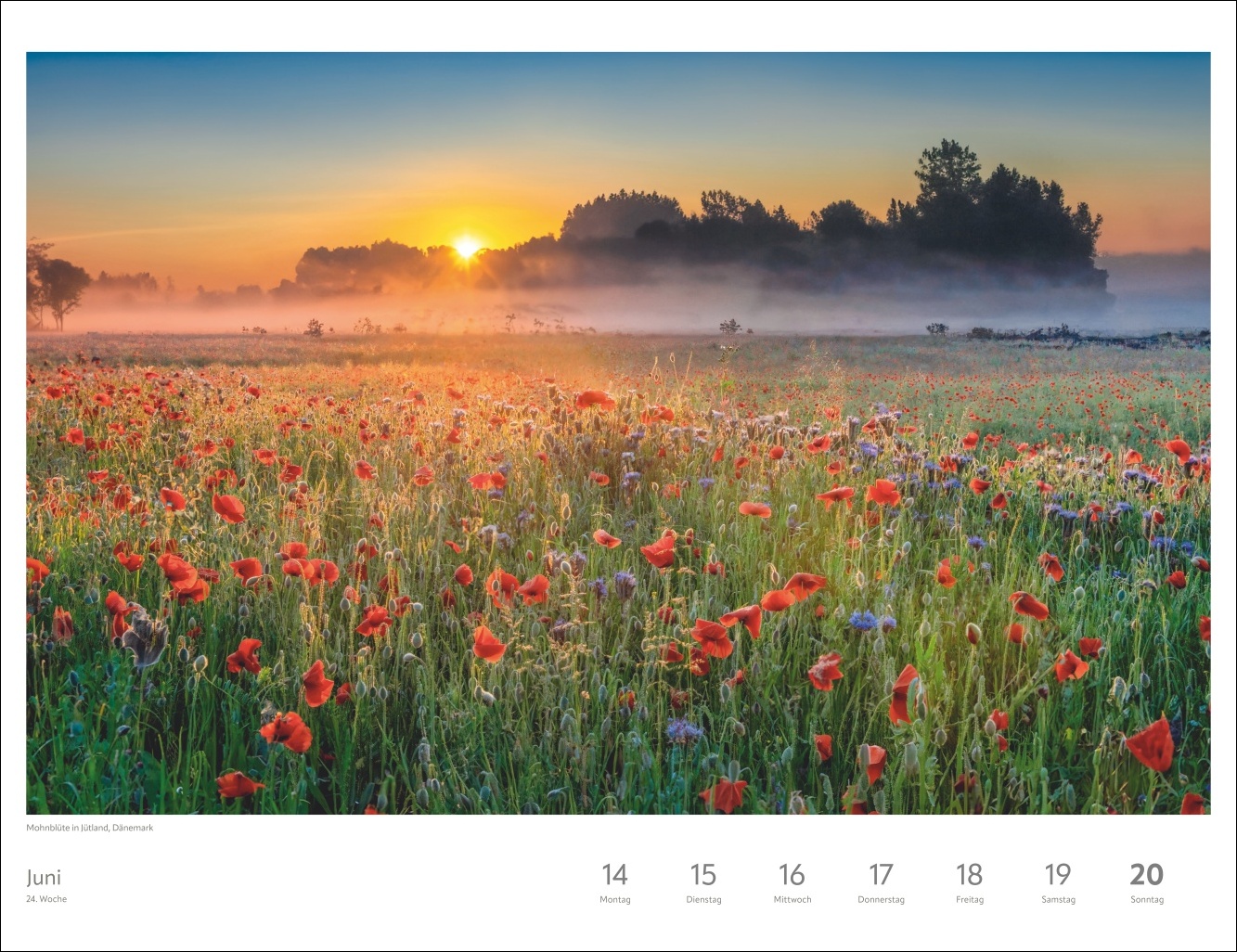Click the 'Montag' weekday label
Image resolution: width=1237 pixels, height=952 pixels.
[614, 900]
